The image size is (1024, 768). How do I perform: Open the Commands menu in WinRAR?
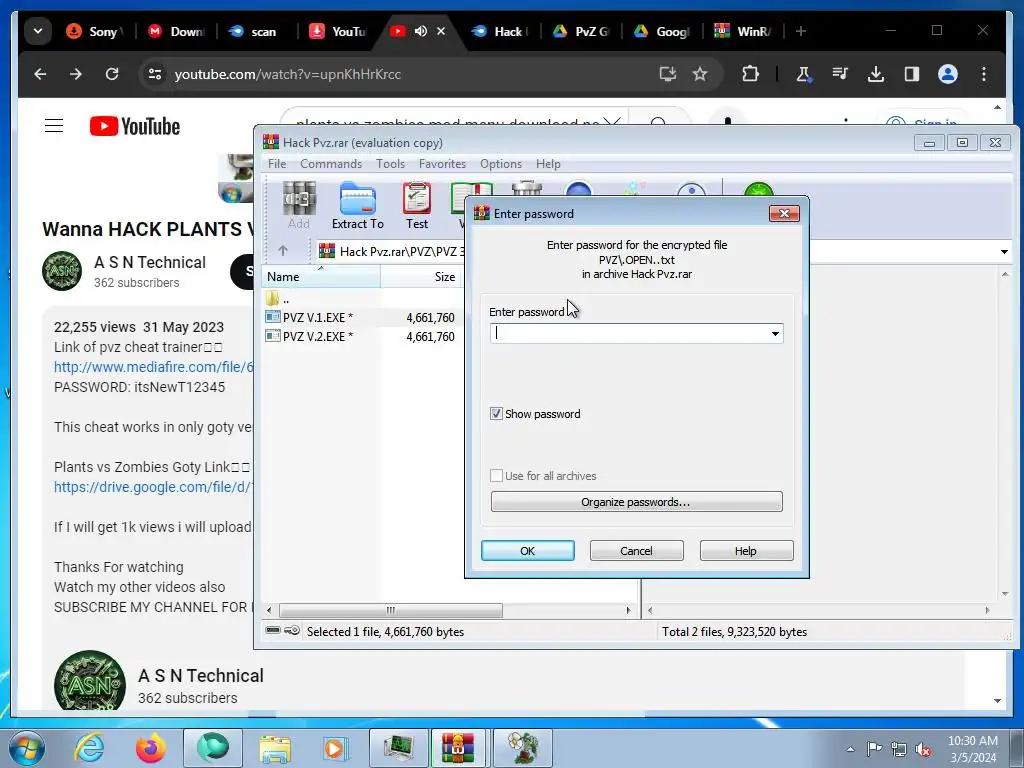point(331,164)
